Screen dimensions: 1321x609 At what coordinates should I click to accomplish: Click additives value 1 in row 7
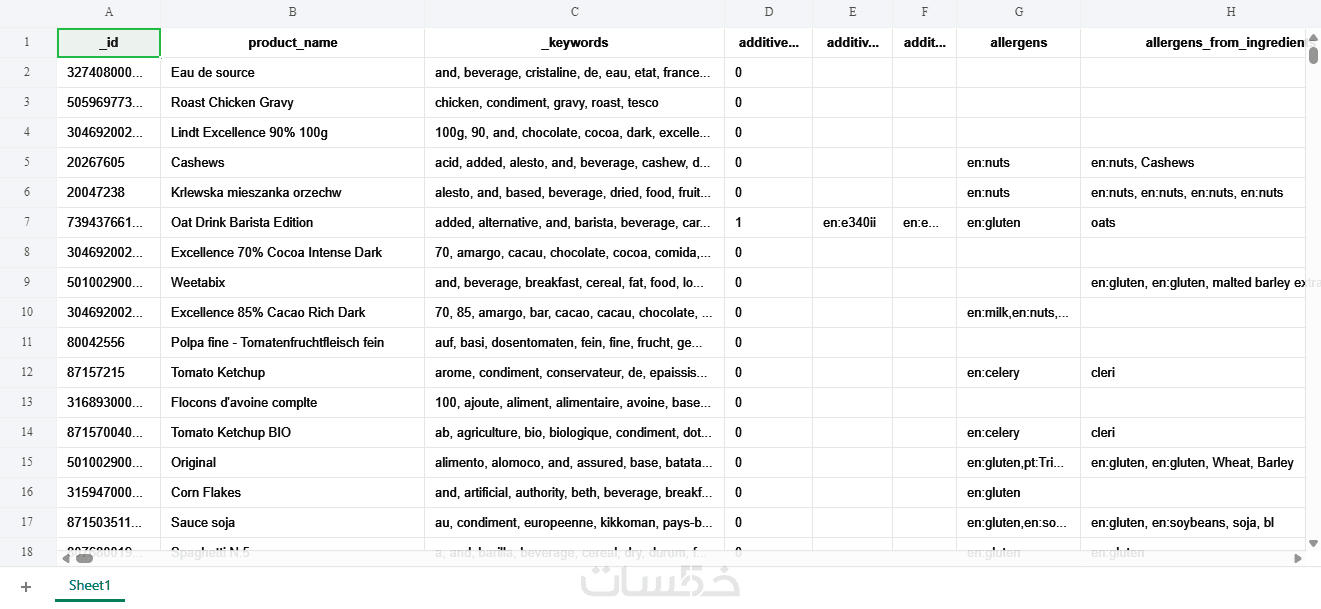click(768, 222)
